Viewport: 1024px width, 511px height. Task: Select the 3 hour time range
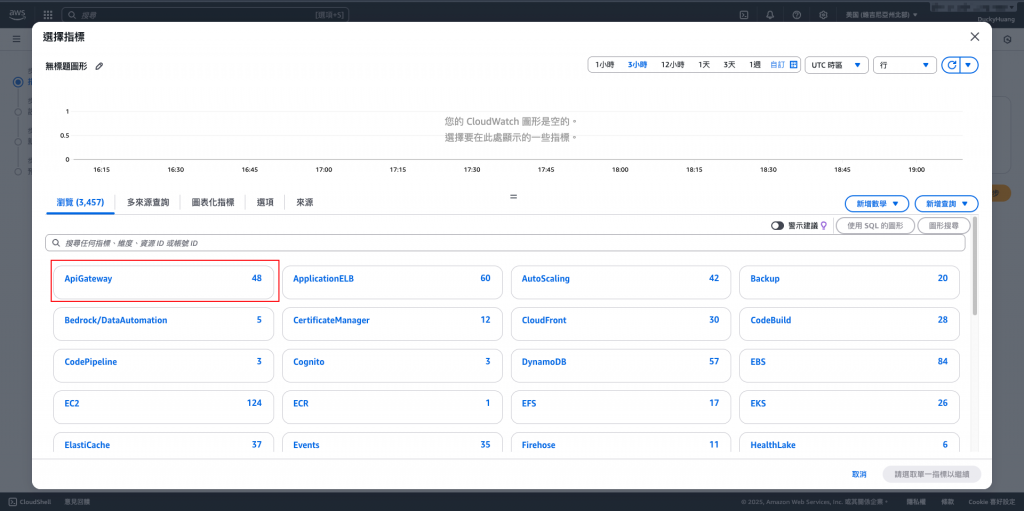(x=637, y=65)
